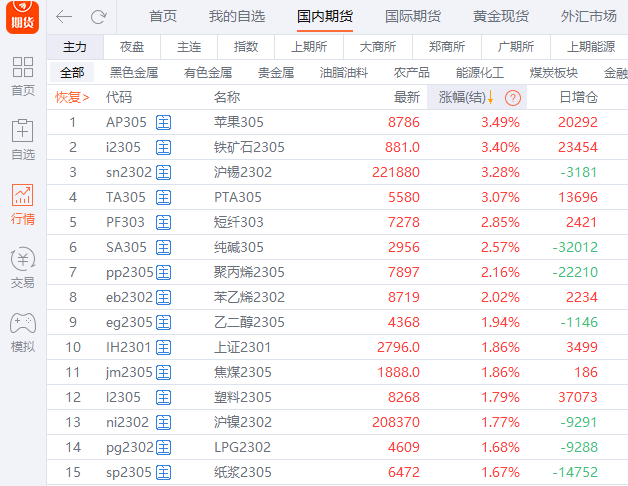Click 恢复 to reset sort order
The height and width of the screenshot is (486, 628).
tap(71, 97)
